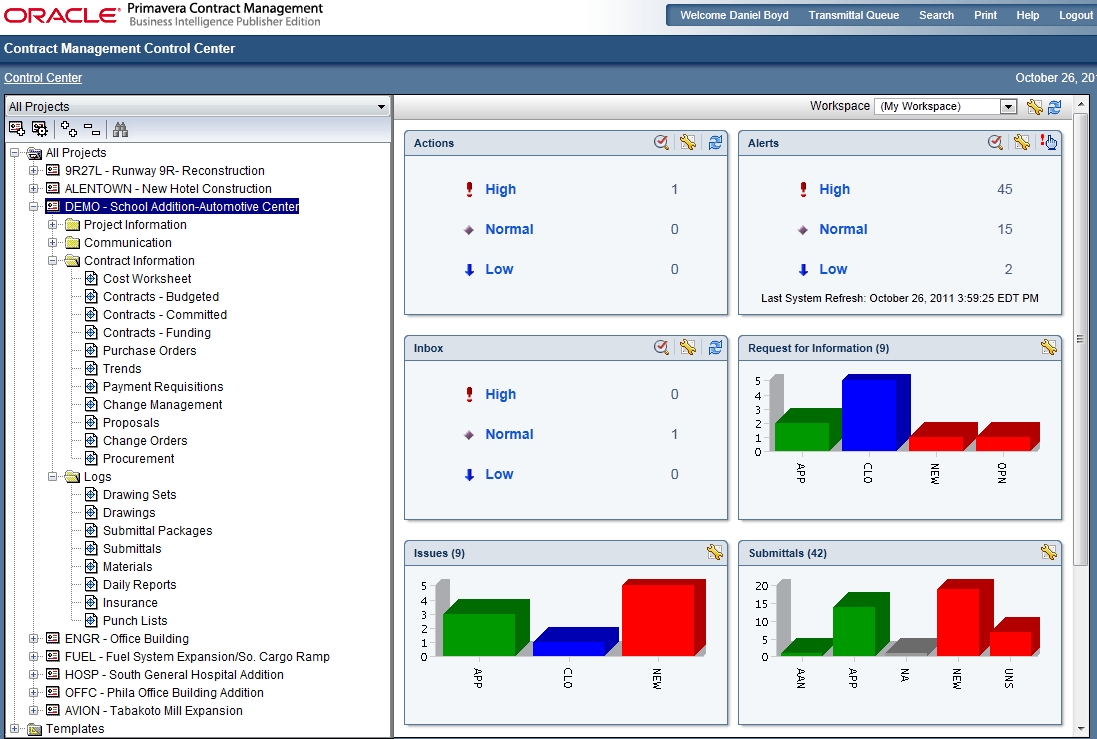Click the collapse all nodes icon

click(x=92, y=129)
